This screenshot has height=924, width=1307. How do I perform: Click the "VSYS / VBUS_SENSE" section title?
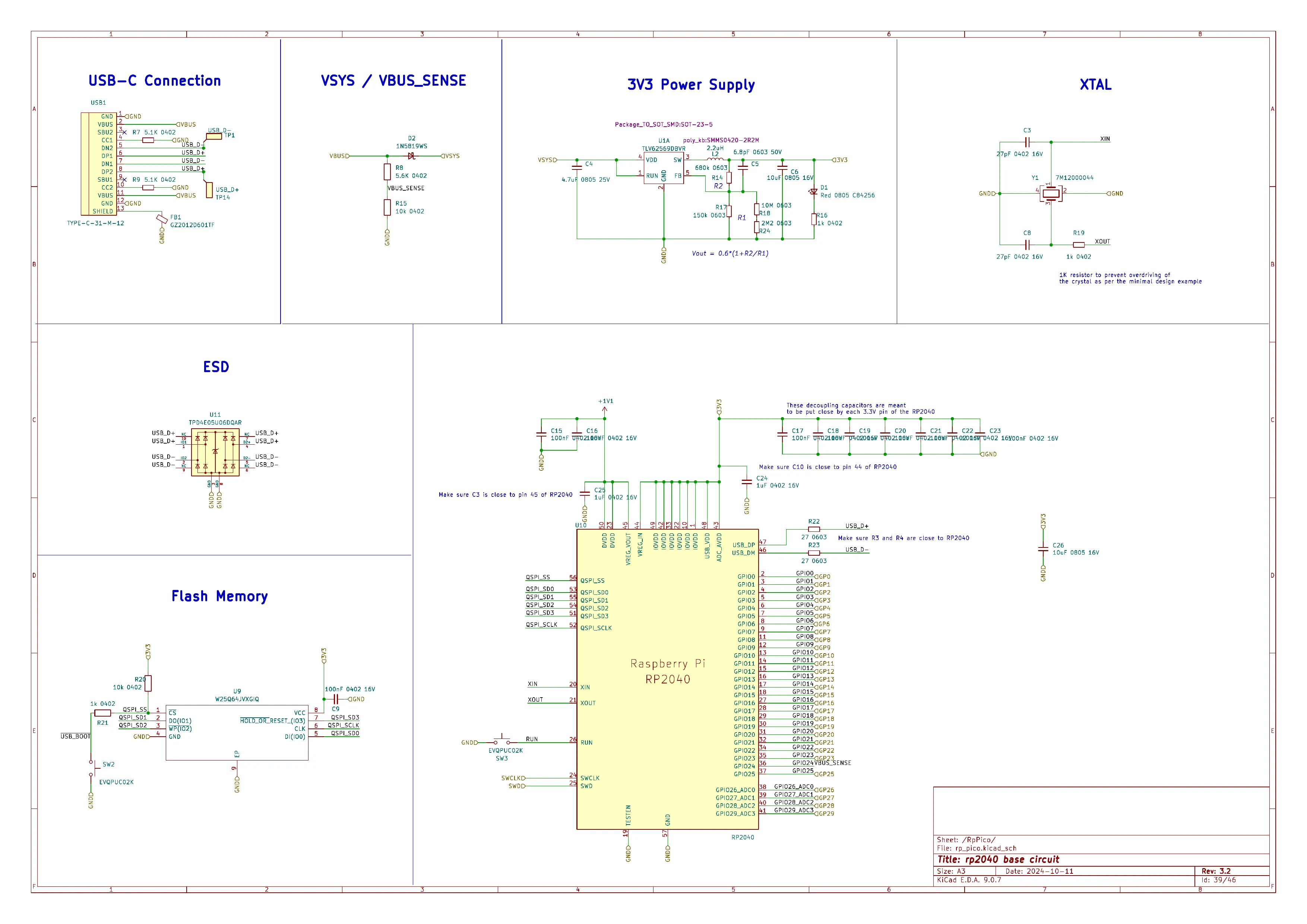[393, 81]
